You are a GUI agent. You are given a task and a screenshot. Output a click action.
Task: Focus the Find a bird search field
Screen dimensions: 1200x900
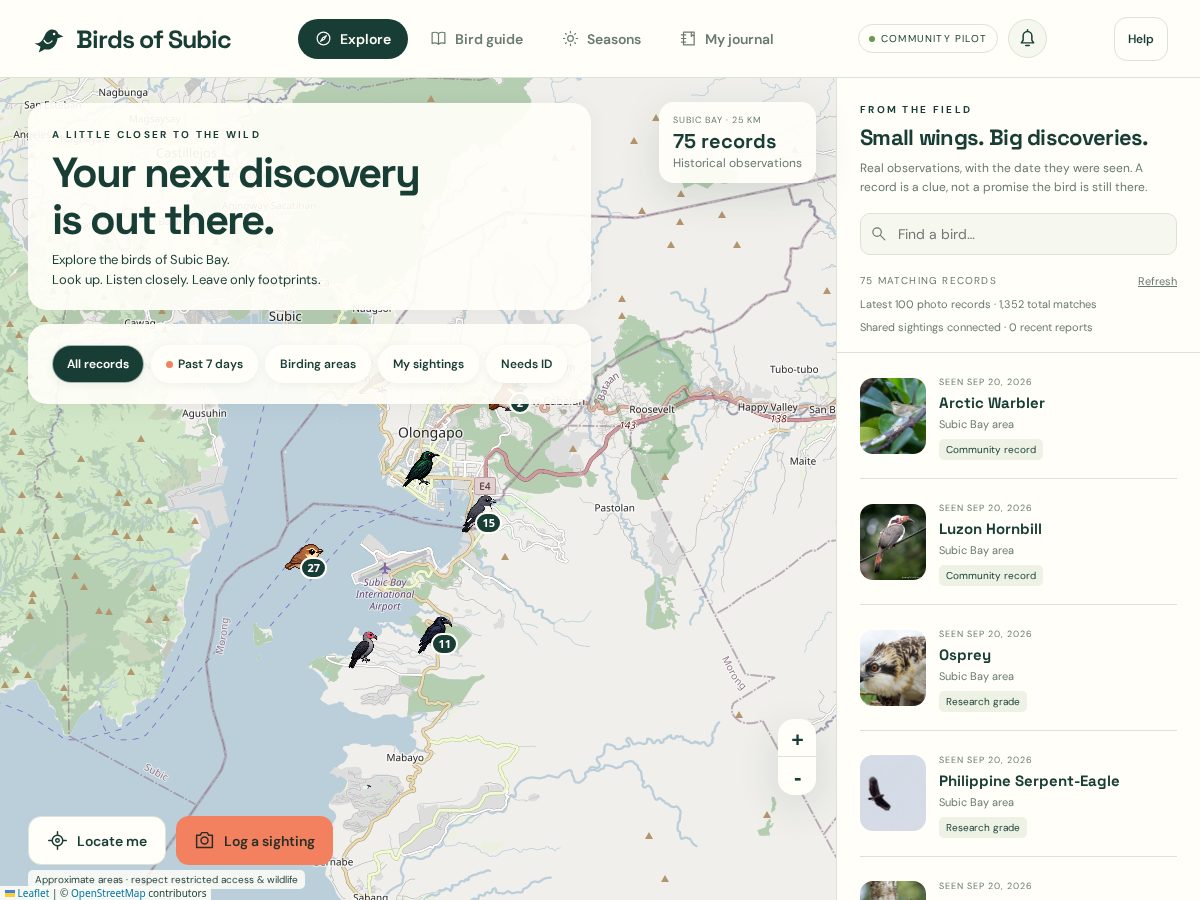click(x=1018, y=234)
